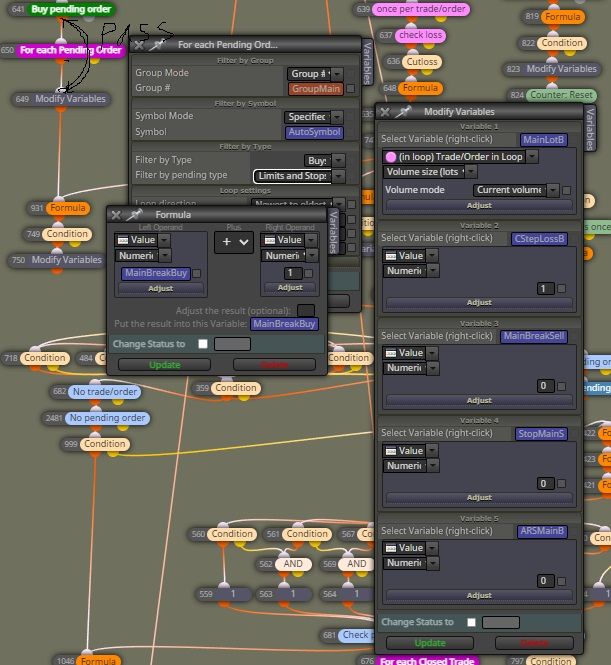Click Change Status color box in Formula dialog
Viewport: 611px width, 665px height.
(232, 344)
